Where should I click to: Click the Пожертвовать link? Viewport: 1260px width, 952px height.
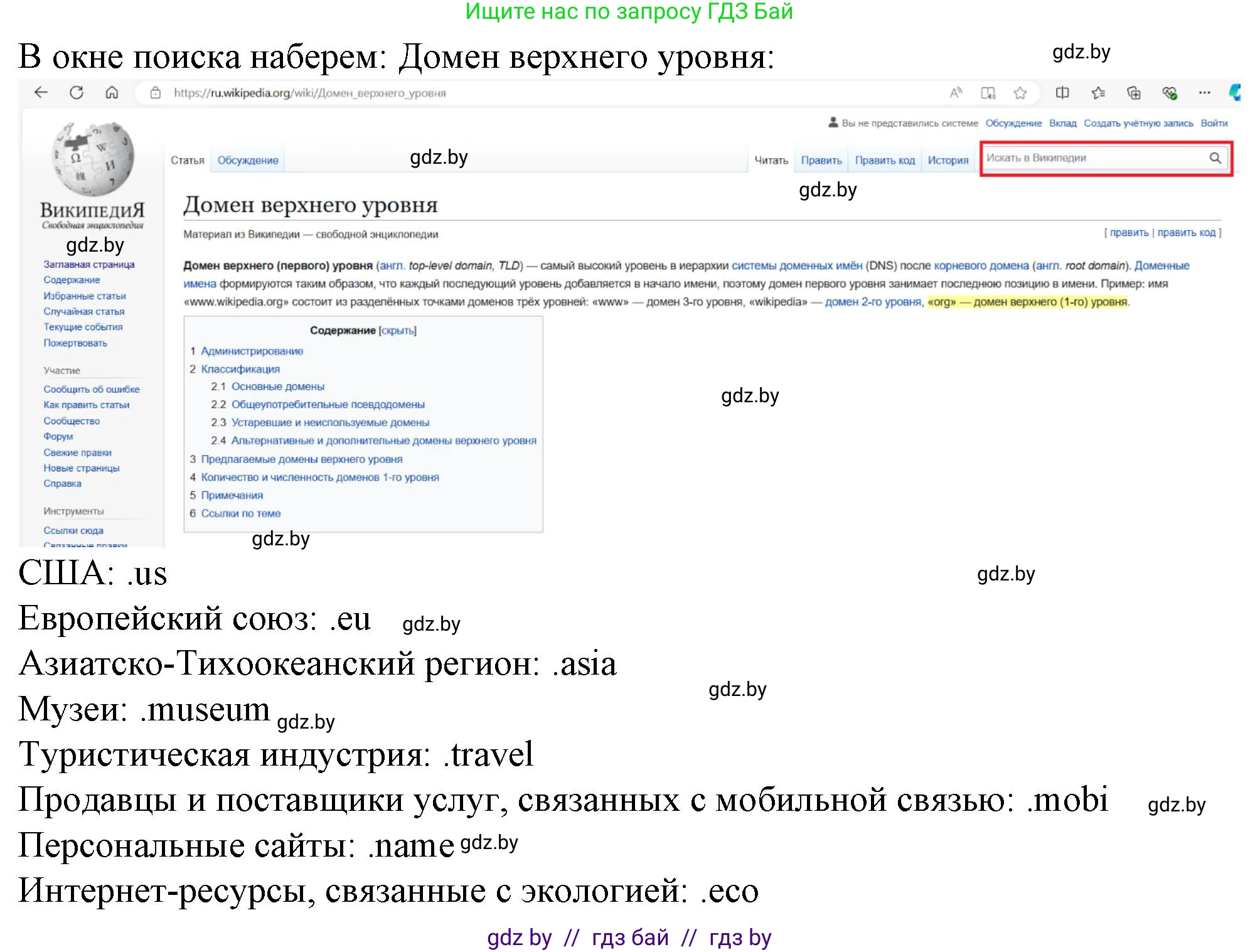(x=75, y=343)
